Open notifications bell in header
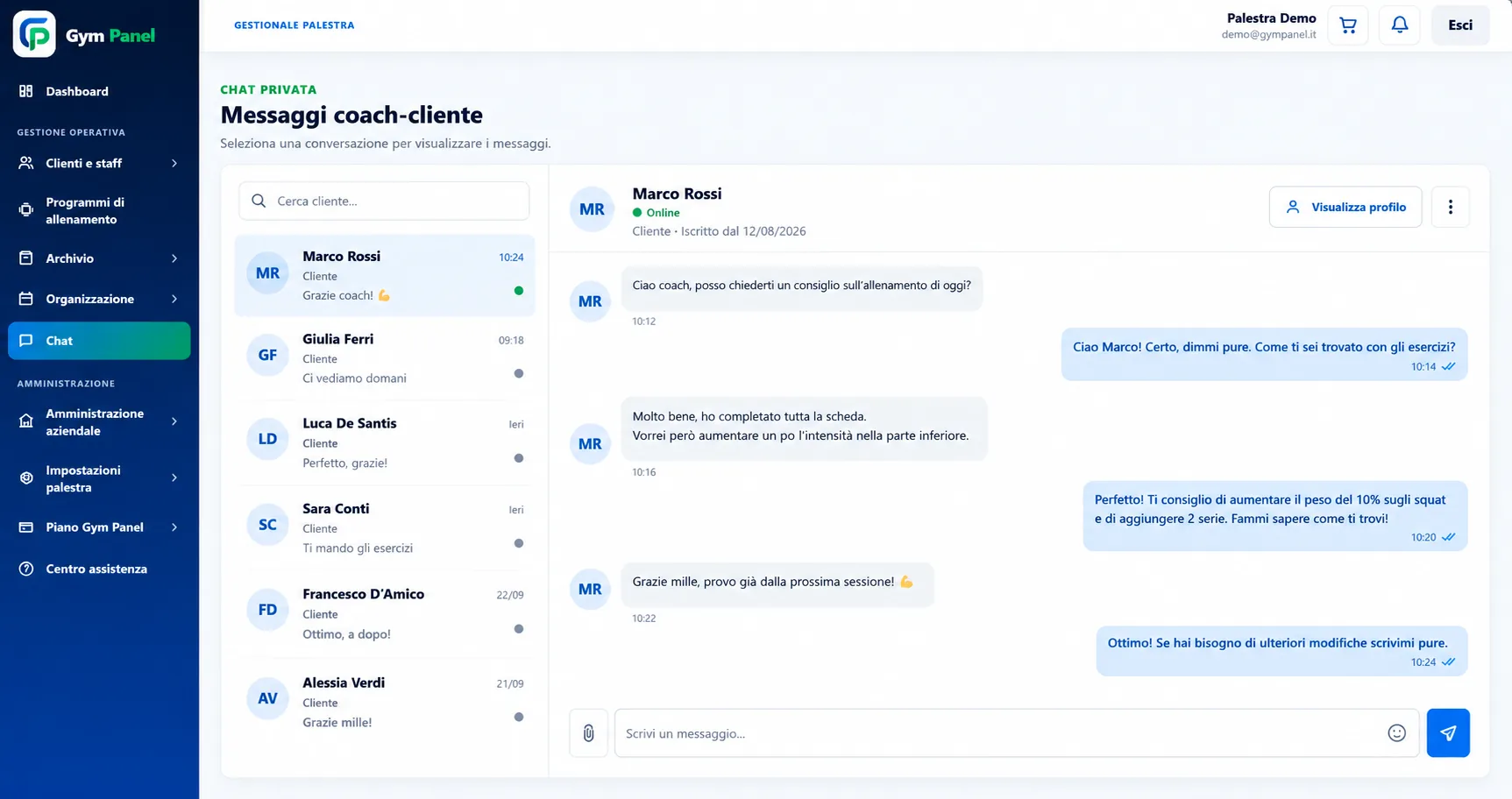Screen dimensions: 1512x799 (x=1400, y=25)
